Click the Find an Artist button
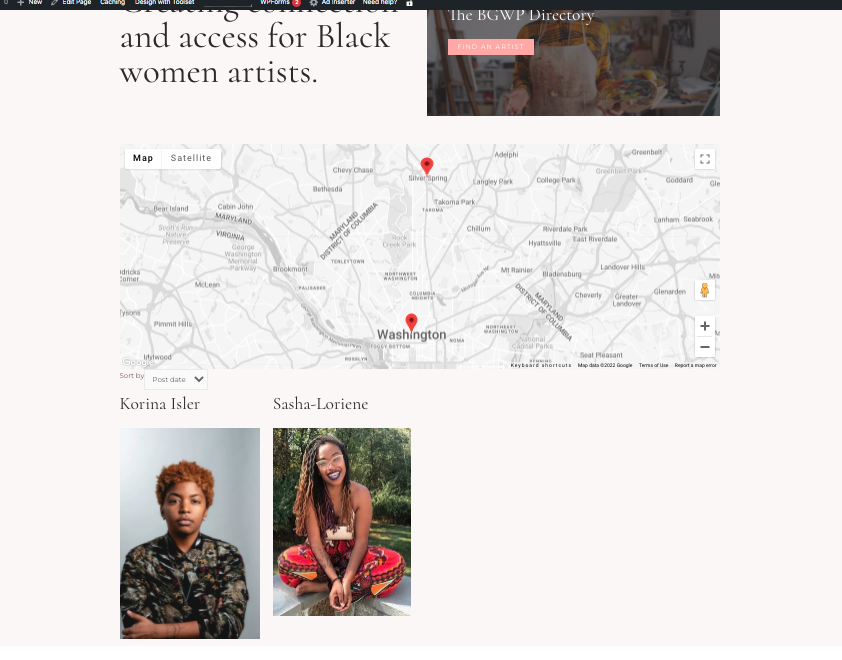 [x=491, y=47]
